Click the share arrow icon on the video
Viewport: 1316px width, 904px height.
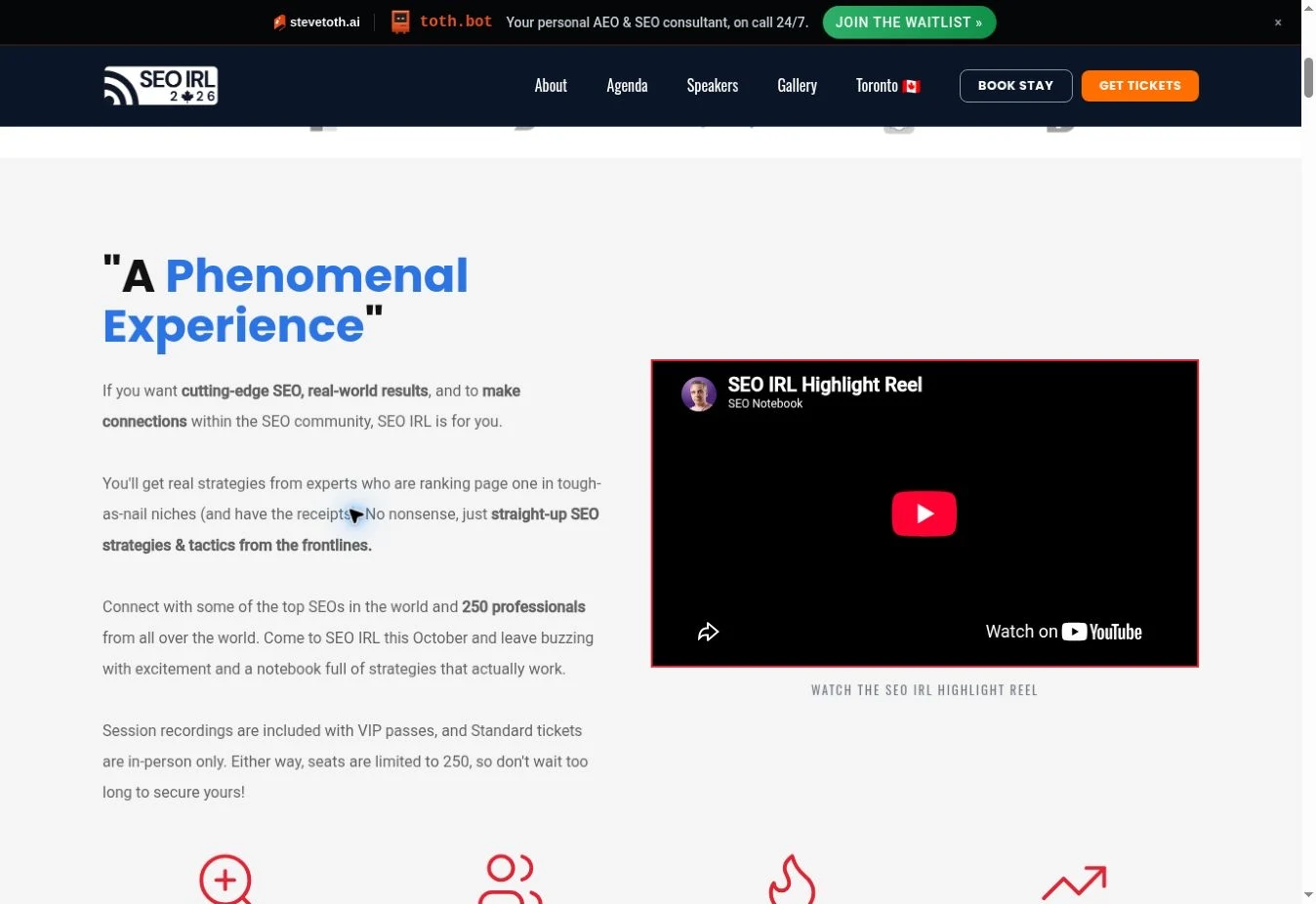(709, 633)
